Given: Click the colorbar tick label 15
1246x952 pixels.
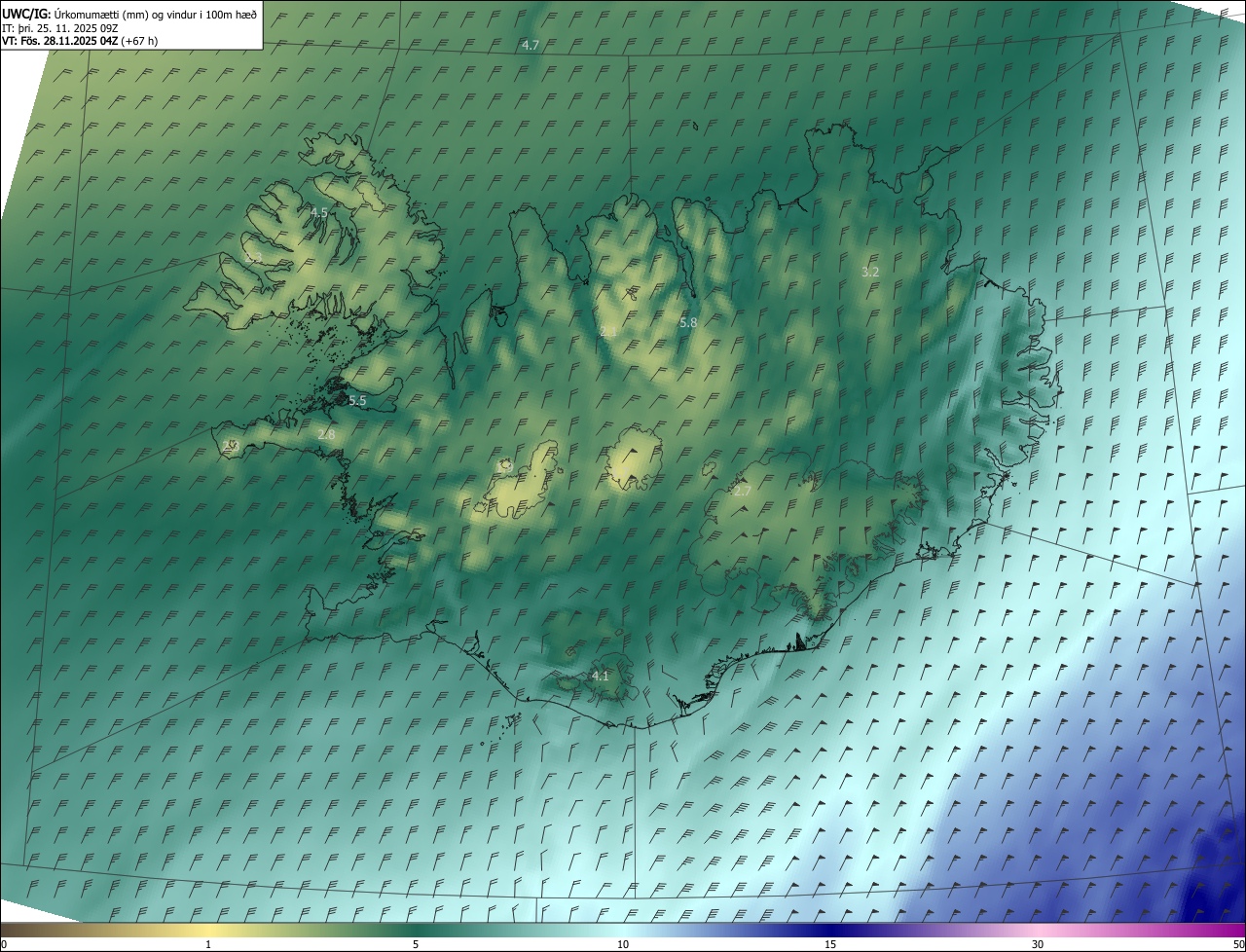Looking at the screenshot, I should point(830,944).
